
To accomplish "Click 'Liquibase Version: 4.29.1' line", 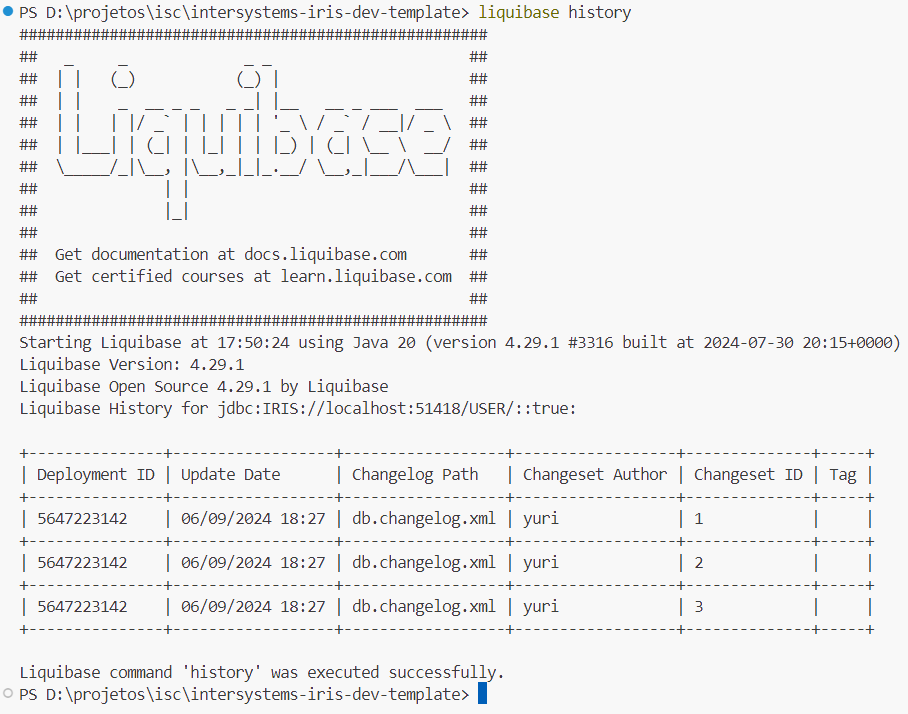I will pyautogui.click(x=132, y=364).
